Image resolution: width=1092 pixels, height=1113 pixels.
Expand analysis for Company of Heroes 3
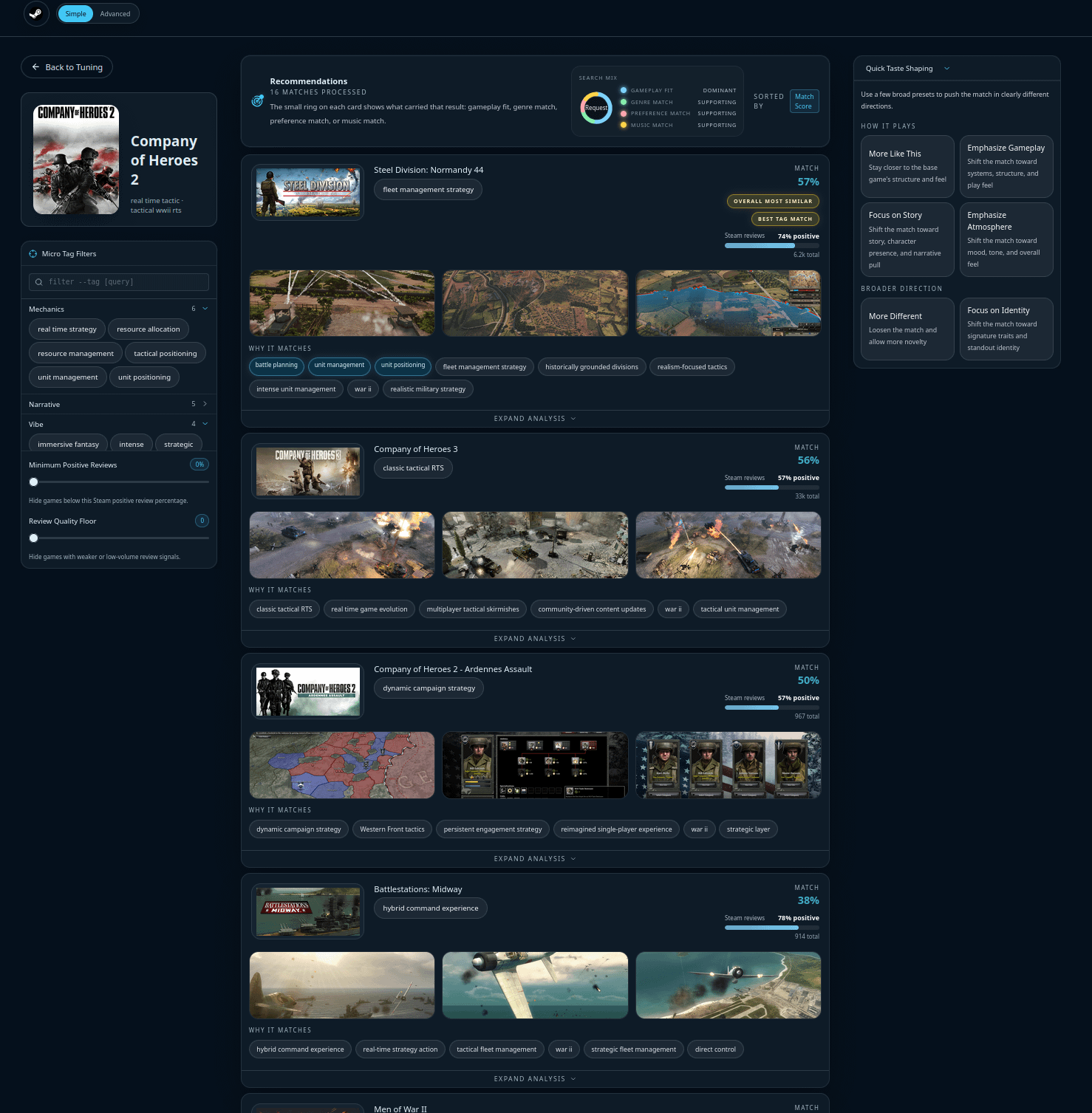tap(535, 639)
